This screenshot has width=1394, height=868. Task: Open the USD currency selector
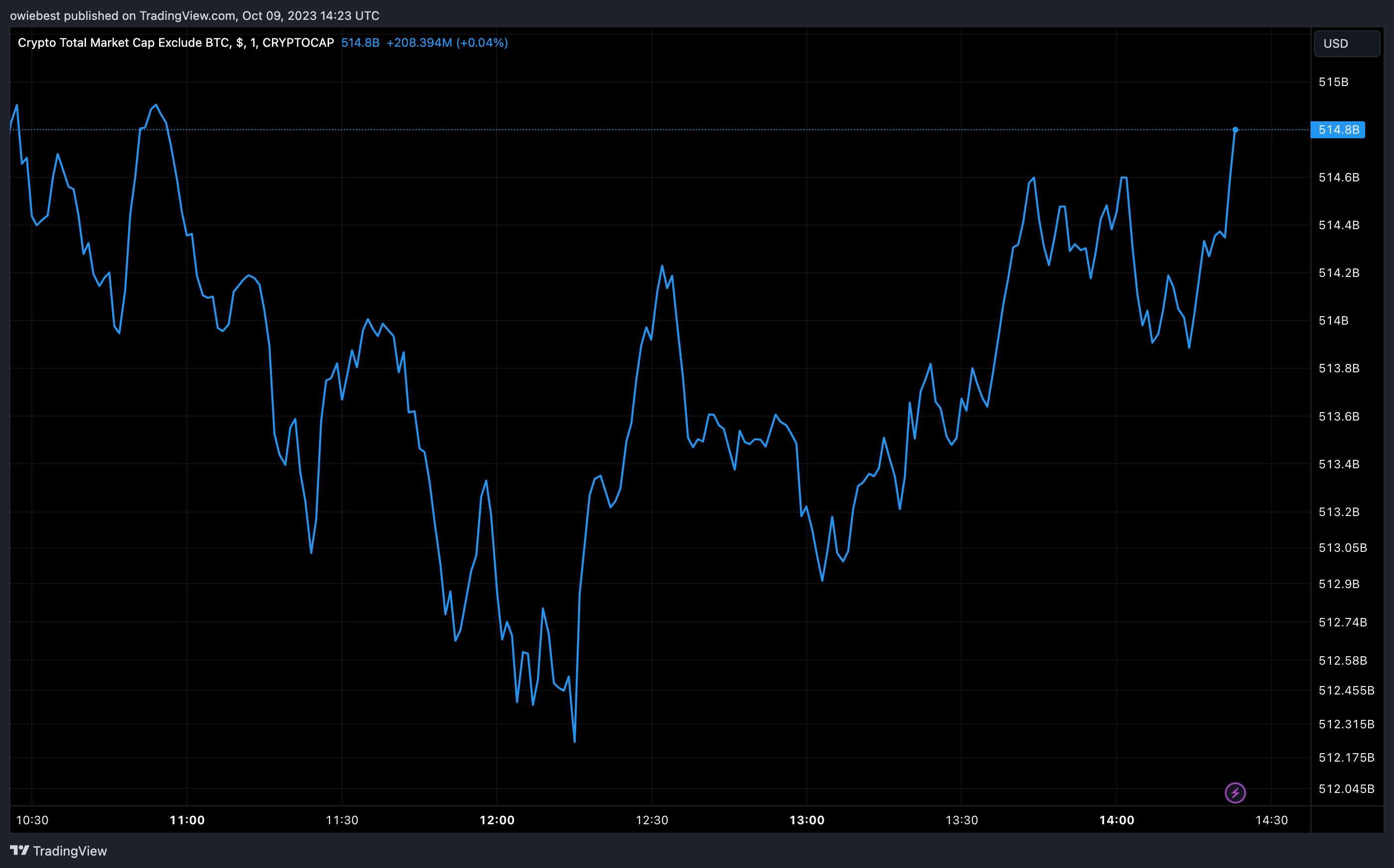(1346, 44)
